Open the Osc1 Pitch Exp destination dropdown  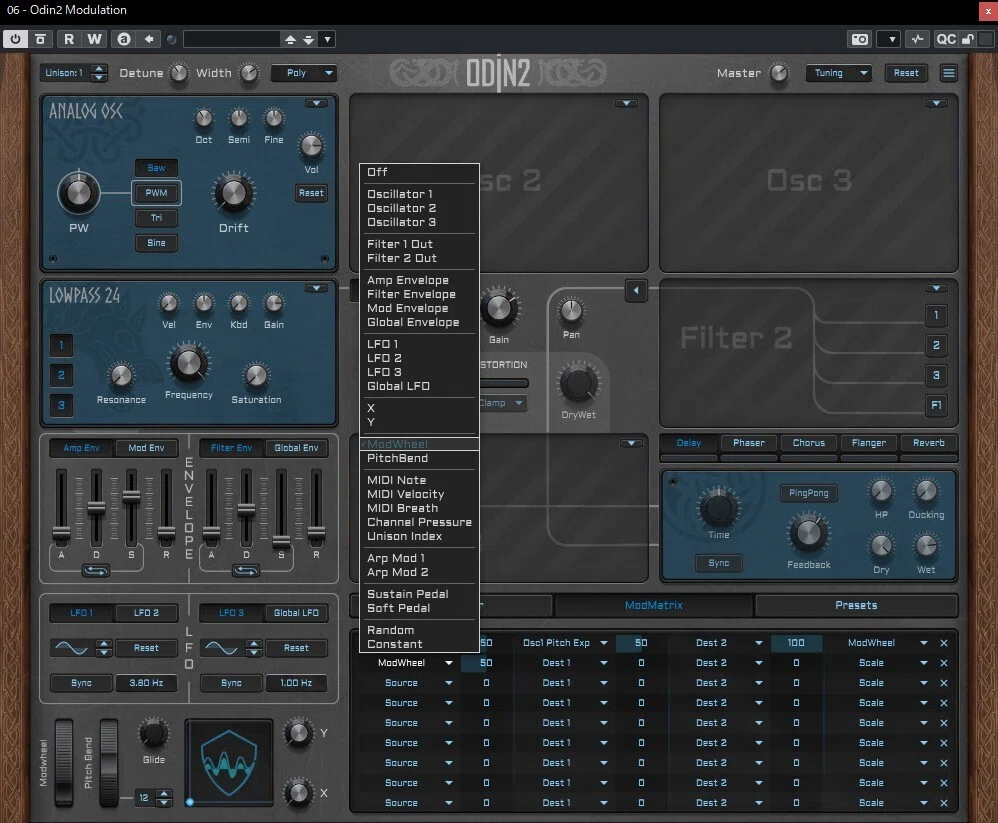(x=564, y=643)
